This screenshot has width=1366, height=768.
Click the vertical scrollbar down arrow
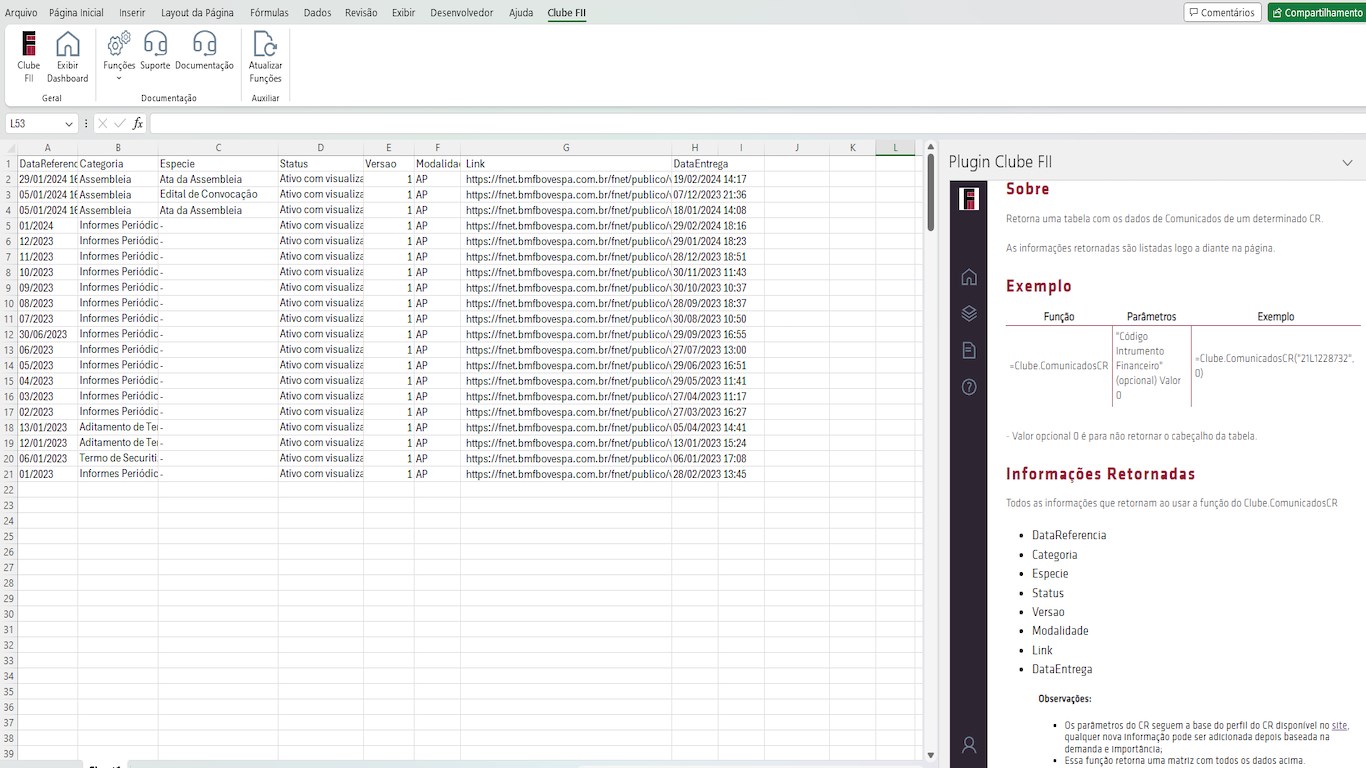click(931, 756)
